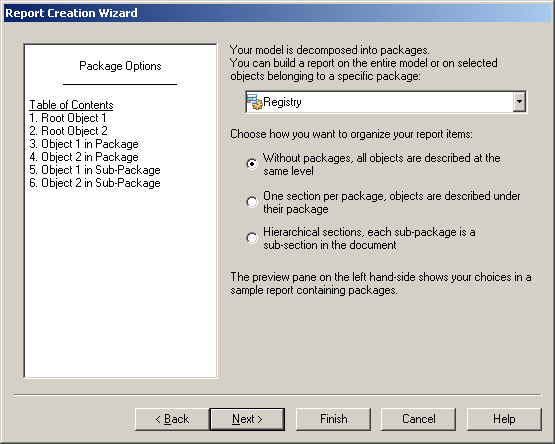Click 'Root Object 1' in preview pane
Screen dimensions: 555x444
click(68, 118)
